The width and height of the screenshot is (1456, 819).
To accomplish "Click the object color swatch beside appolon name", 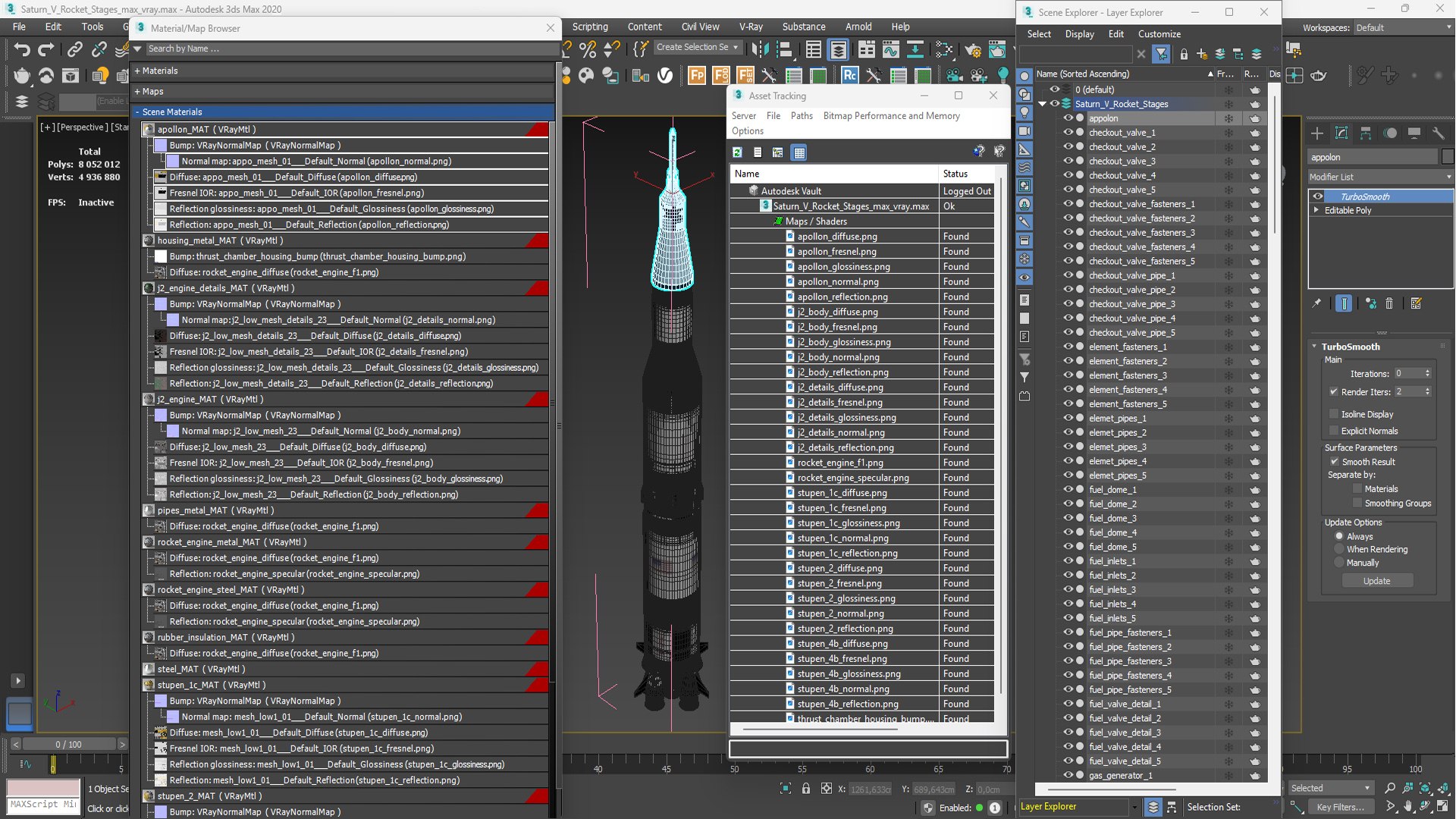I will click(1447, 157).
